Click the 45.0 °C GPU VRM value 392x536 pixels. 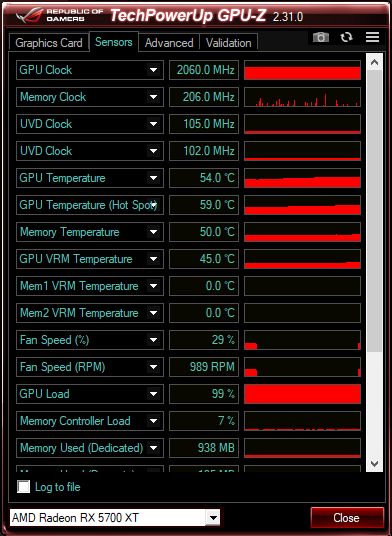click(204, 259)
